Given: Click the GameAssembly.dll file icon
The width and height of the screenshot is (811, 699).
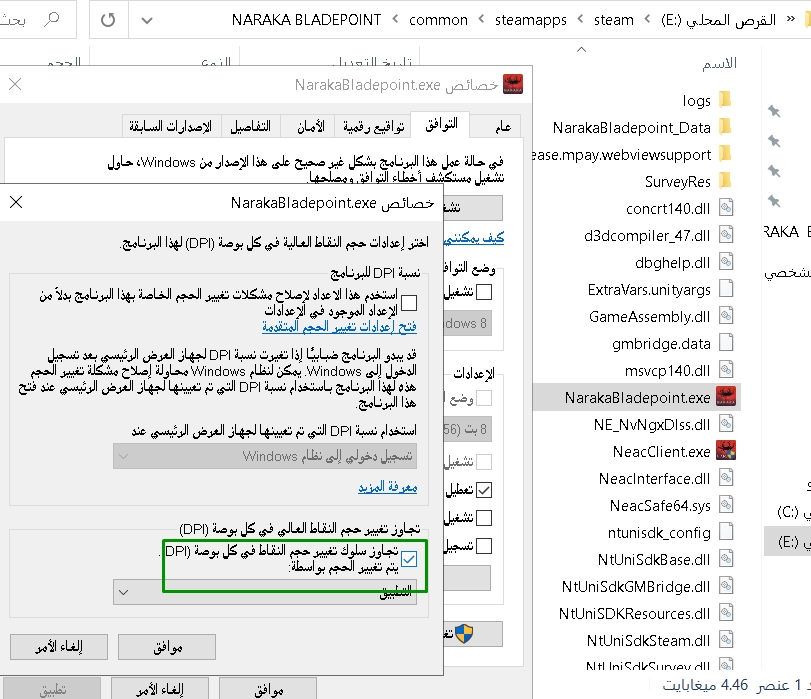Looking at the screenshot, I should (726, 316).
